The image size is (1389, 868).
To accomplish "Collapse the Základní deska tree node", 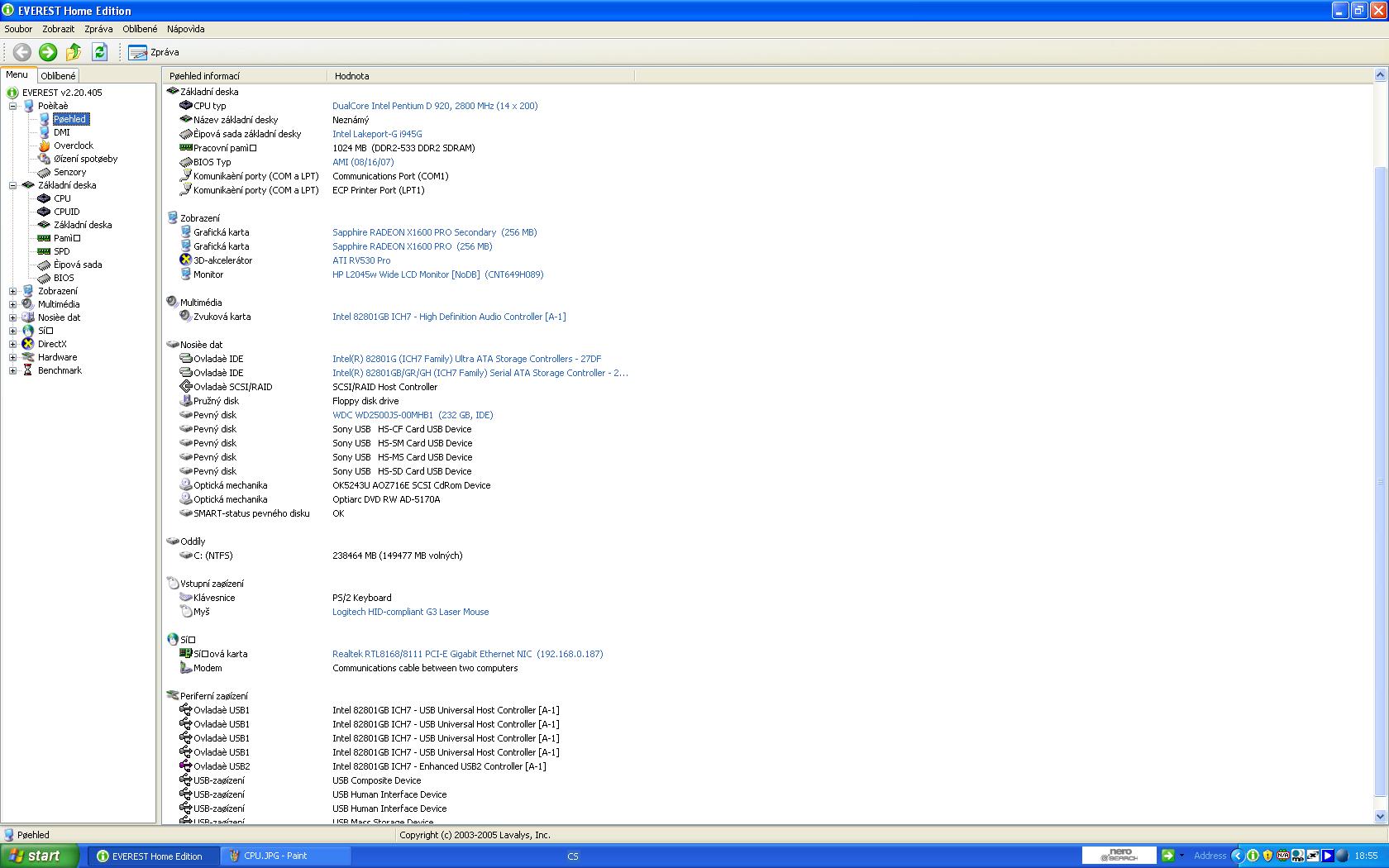I will pyautogui.click(x=13, y=185).
